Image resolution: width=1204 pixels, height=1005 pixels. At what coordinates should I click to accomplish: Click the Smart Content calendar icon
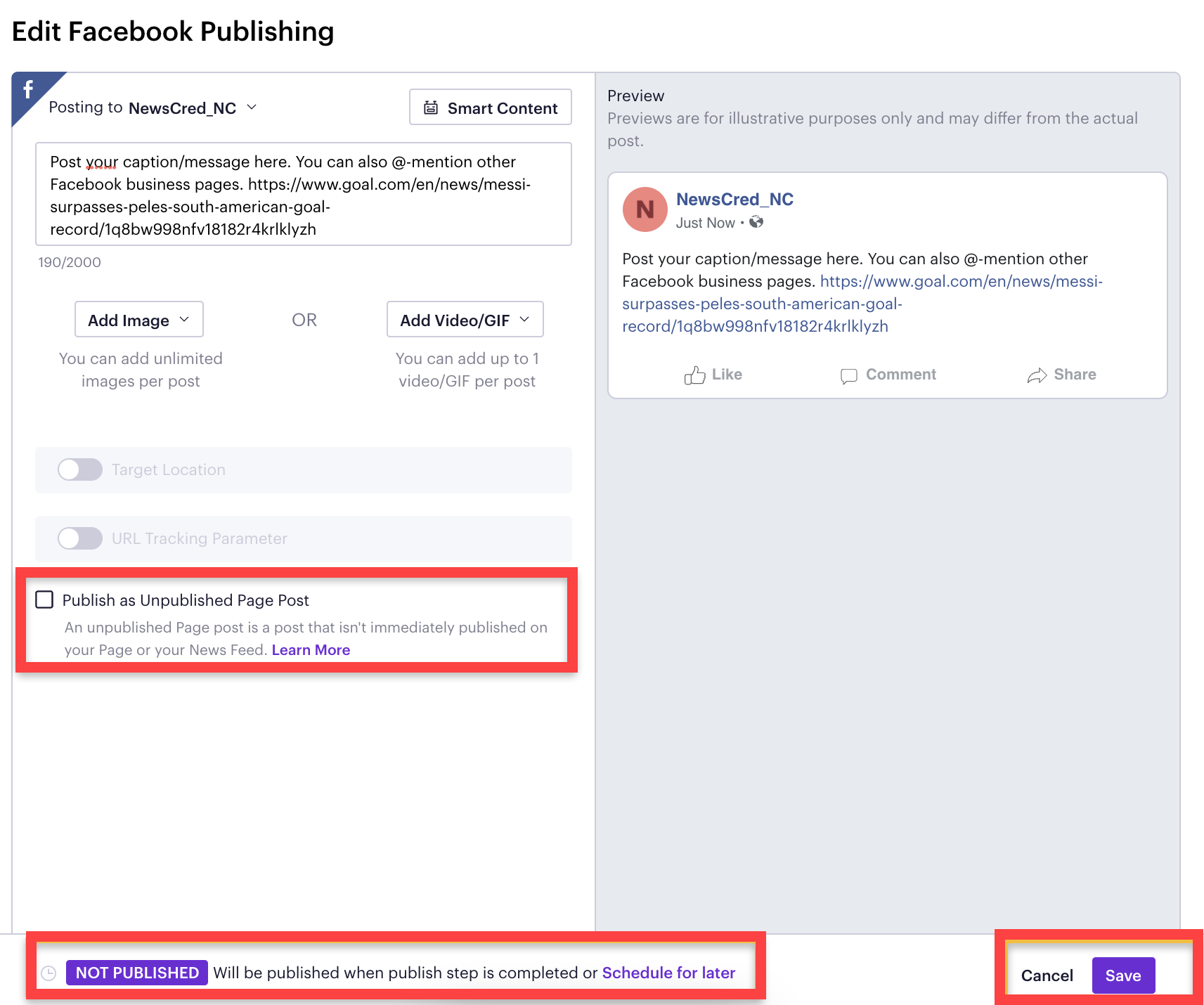click(x=431, y=108)
